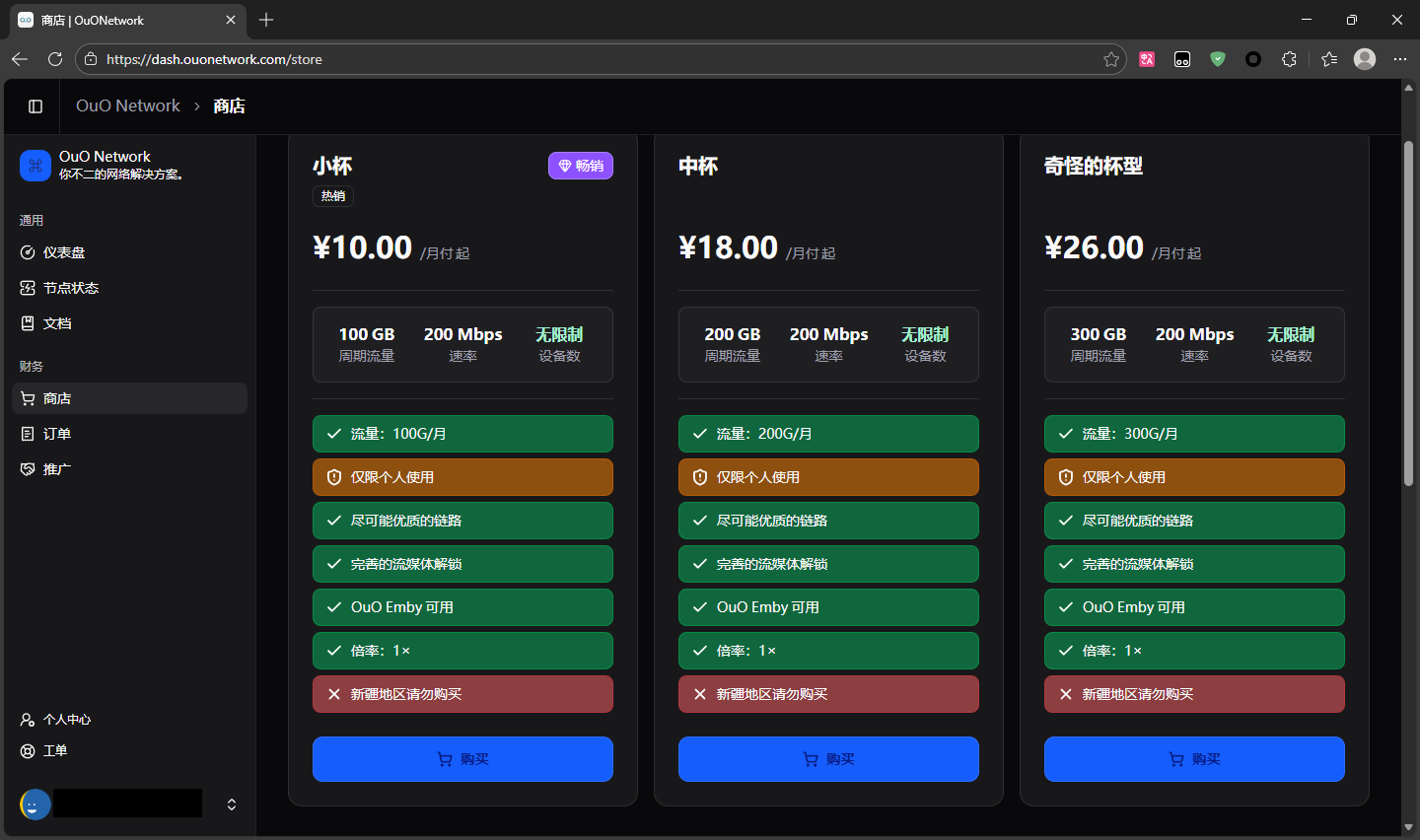Refresh the page using reload icon
This screenshot has height=840, width=1420.
click(55, 59)
